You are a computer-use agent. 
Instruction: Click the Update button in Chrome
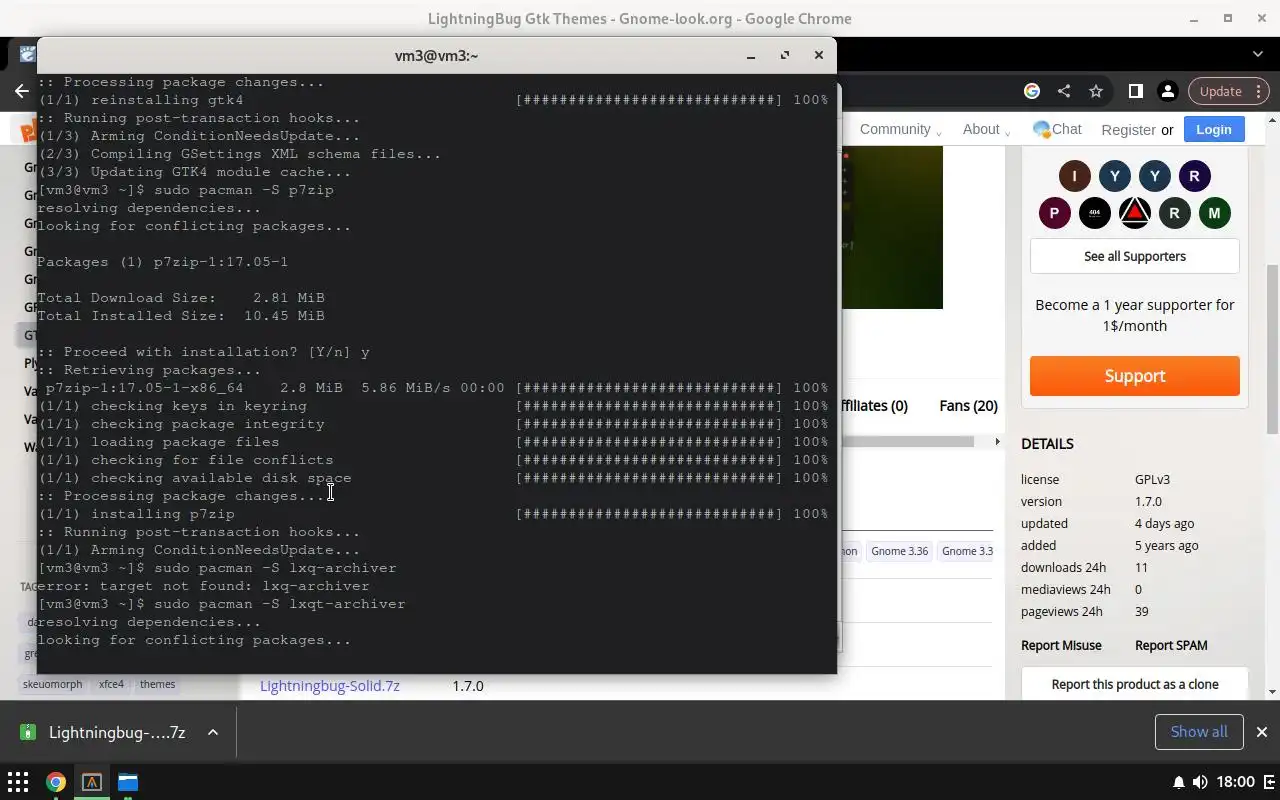[1220, 91]
